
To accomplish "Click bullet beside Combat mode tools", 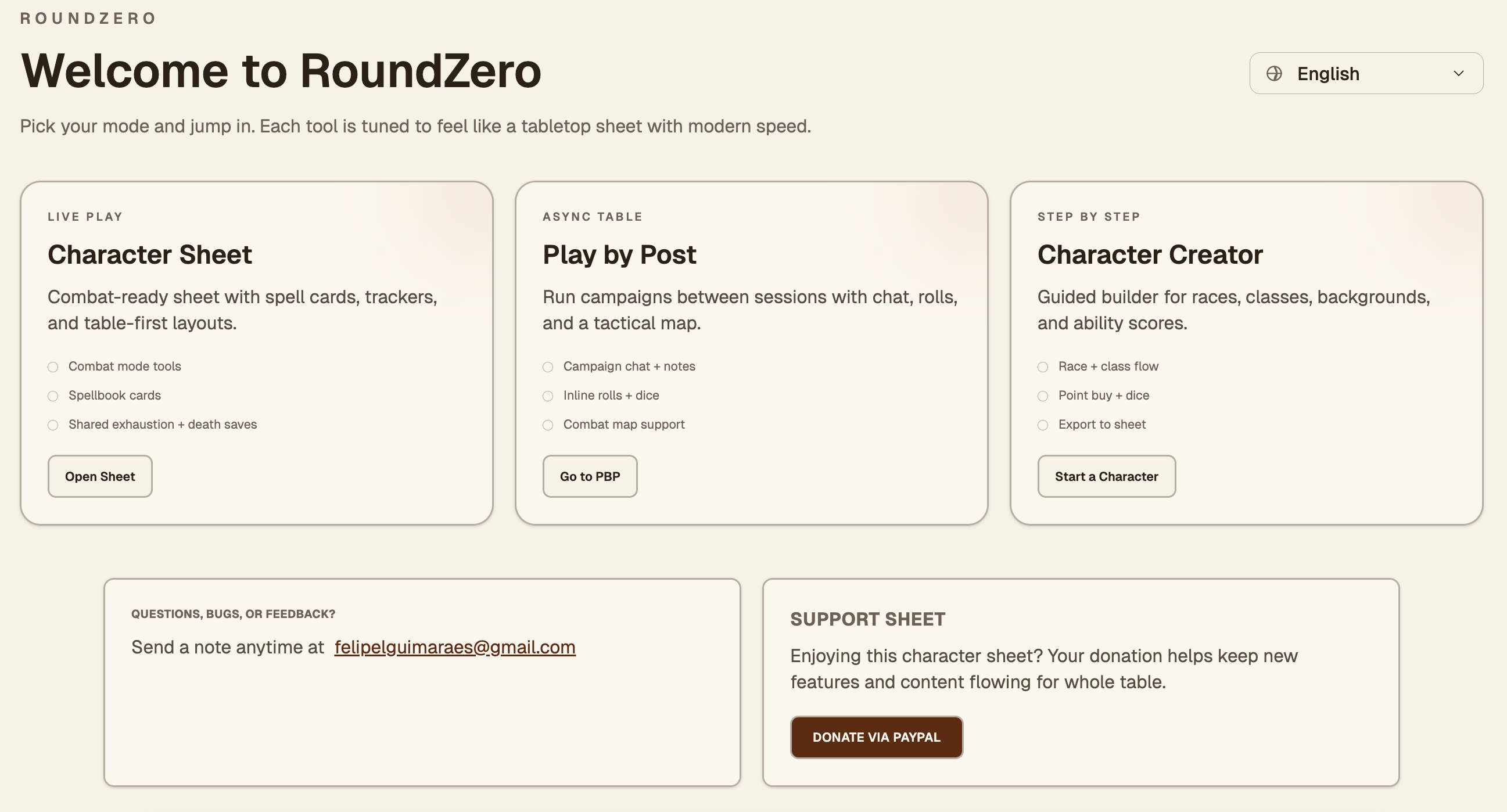I will point(53,367).
